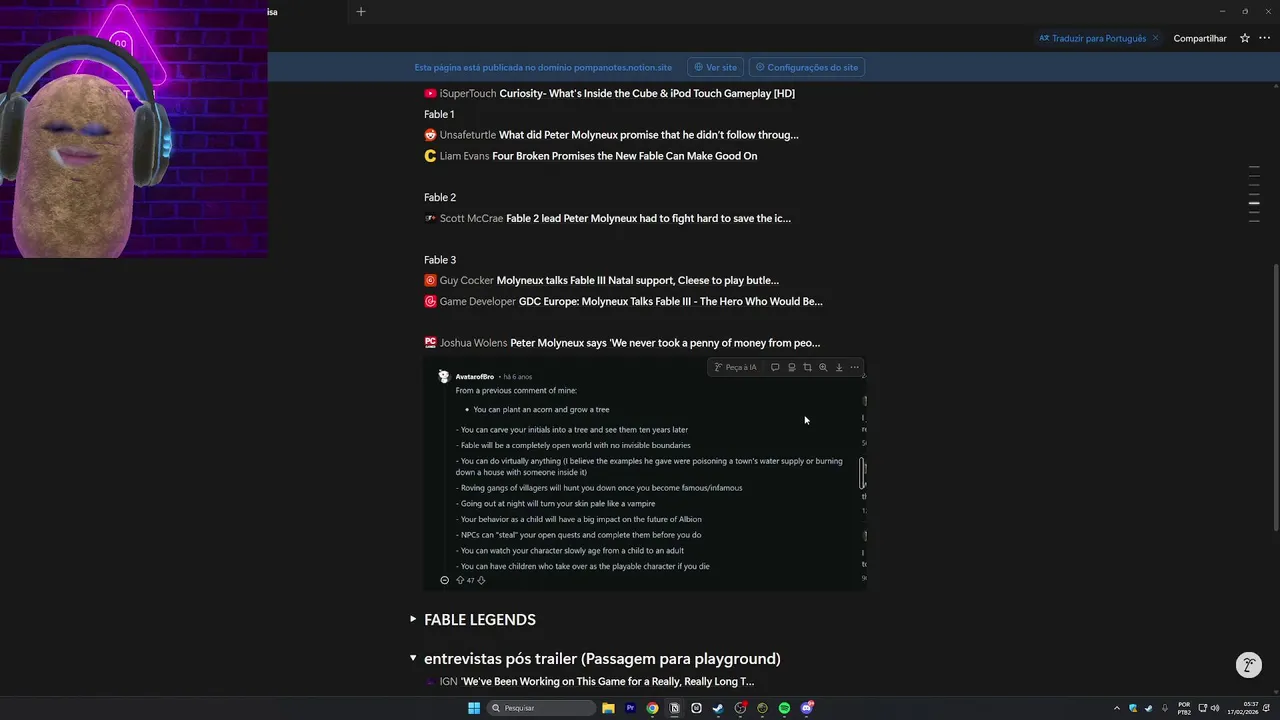
Task: Click the Fable 3 heading text
Action: 440,260
